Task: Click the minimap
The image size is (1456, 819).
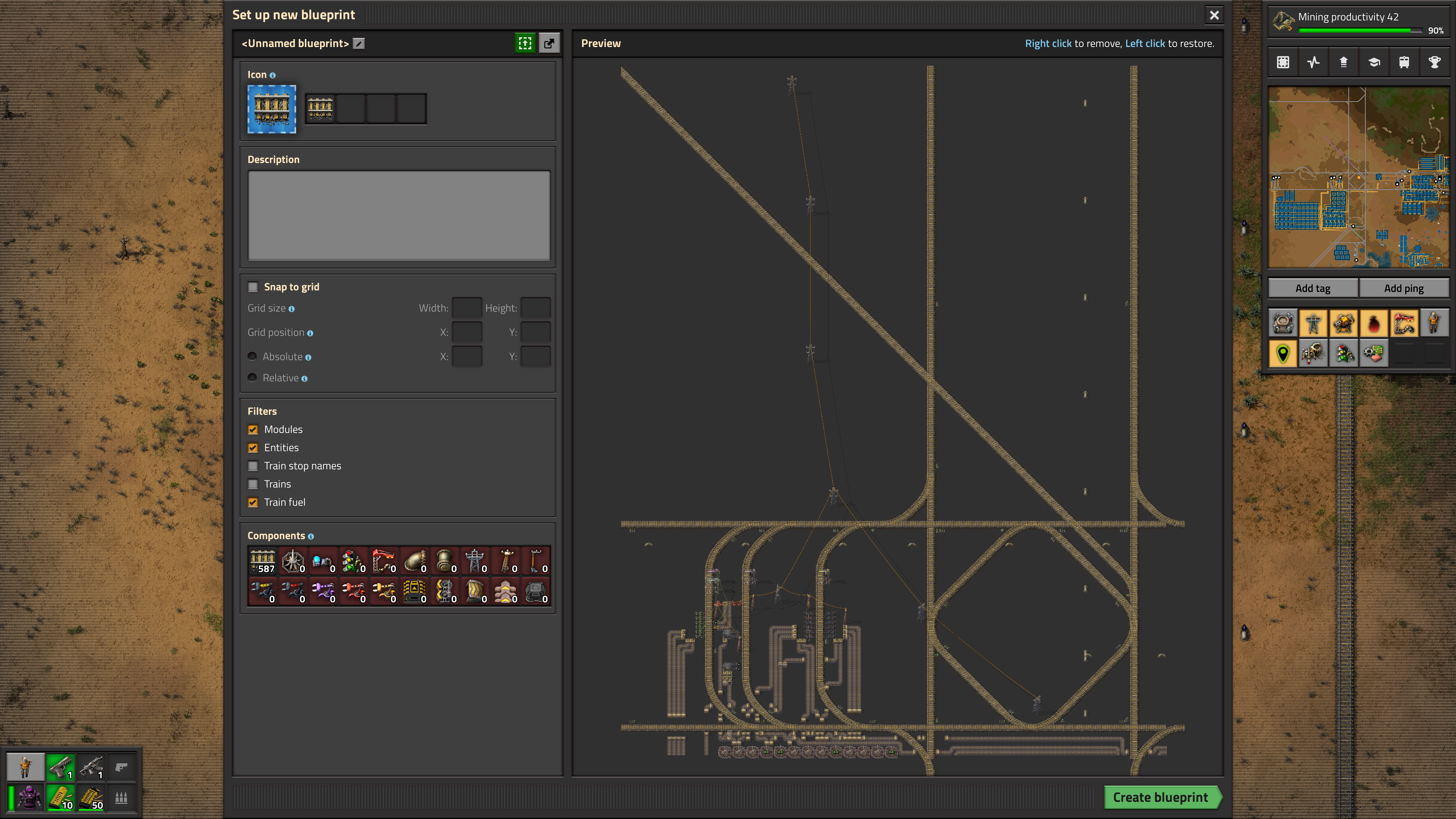Action: point(1359,177)
